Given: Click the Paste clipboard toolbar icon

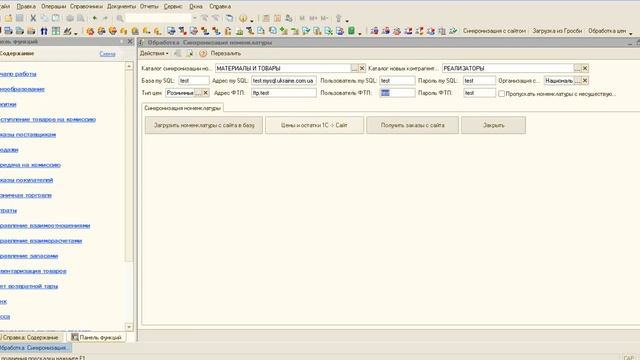Looking at the screenshot, I should point(56,18).
